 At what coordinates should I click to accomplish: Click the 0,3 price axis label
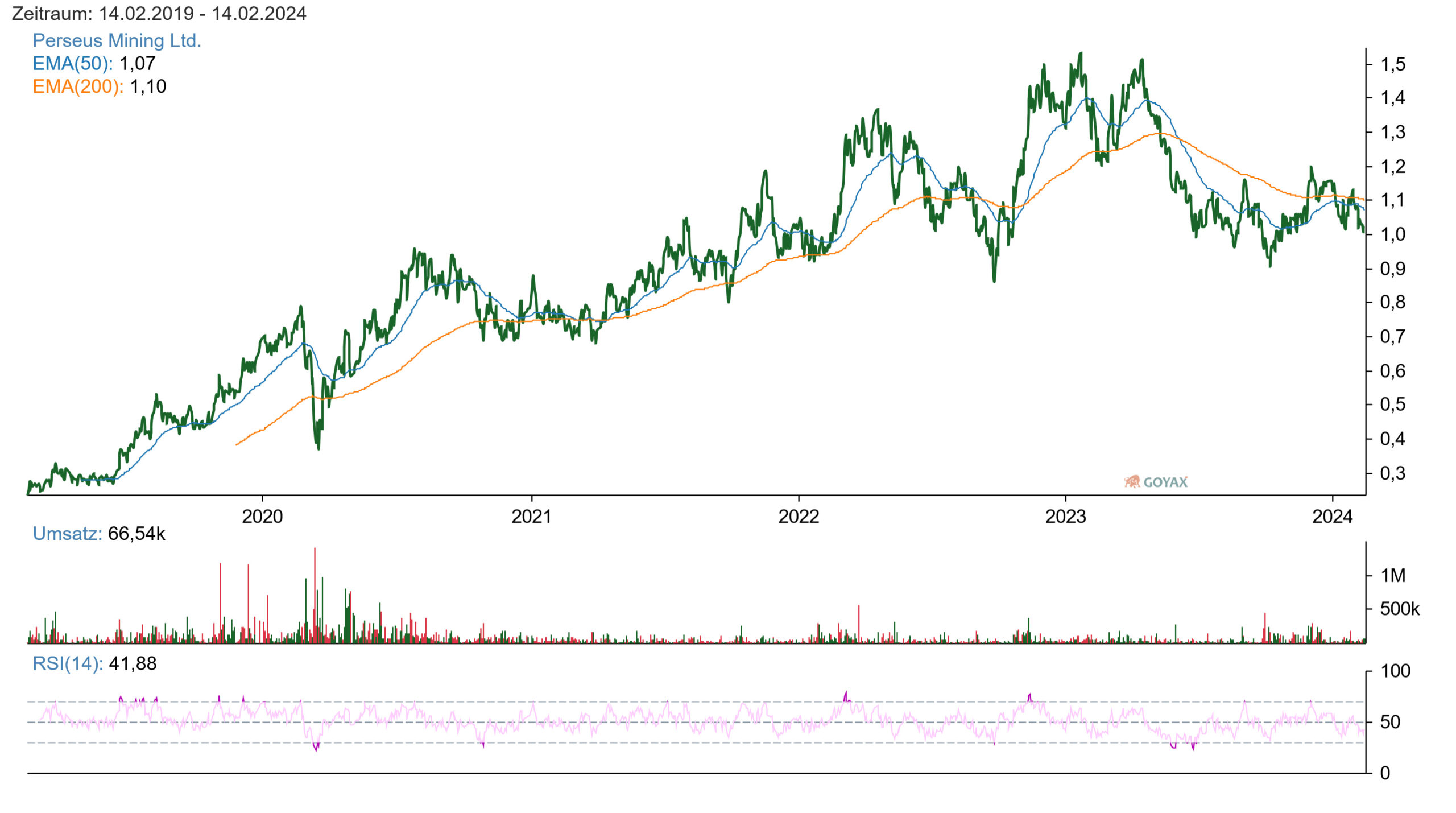coord(1393,473)
